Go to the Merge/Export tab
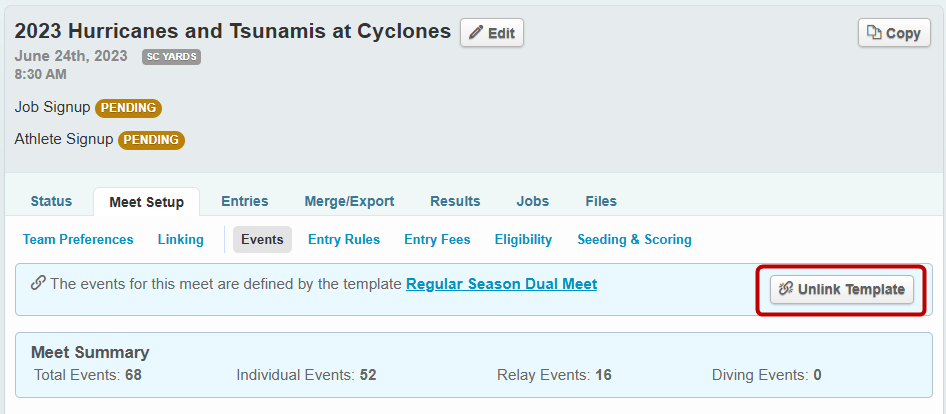 click(349, 201)
